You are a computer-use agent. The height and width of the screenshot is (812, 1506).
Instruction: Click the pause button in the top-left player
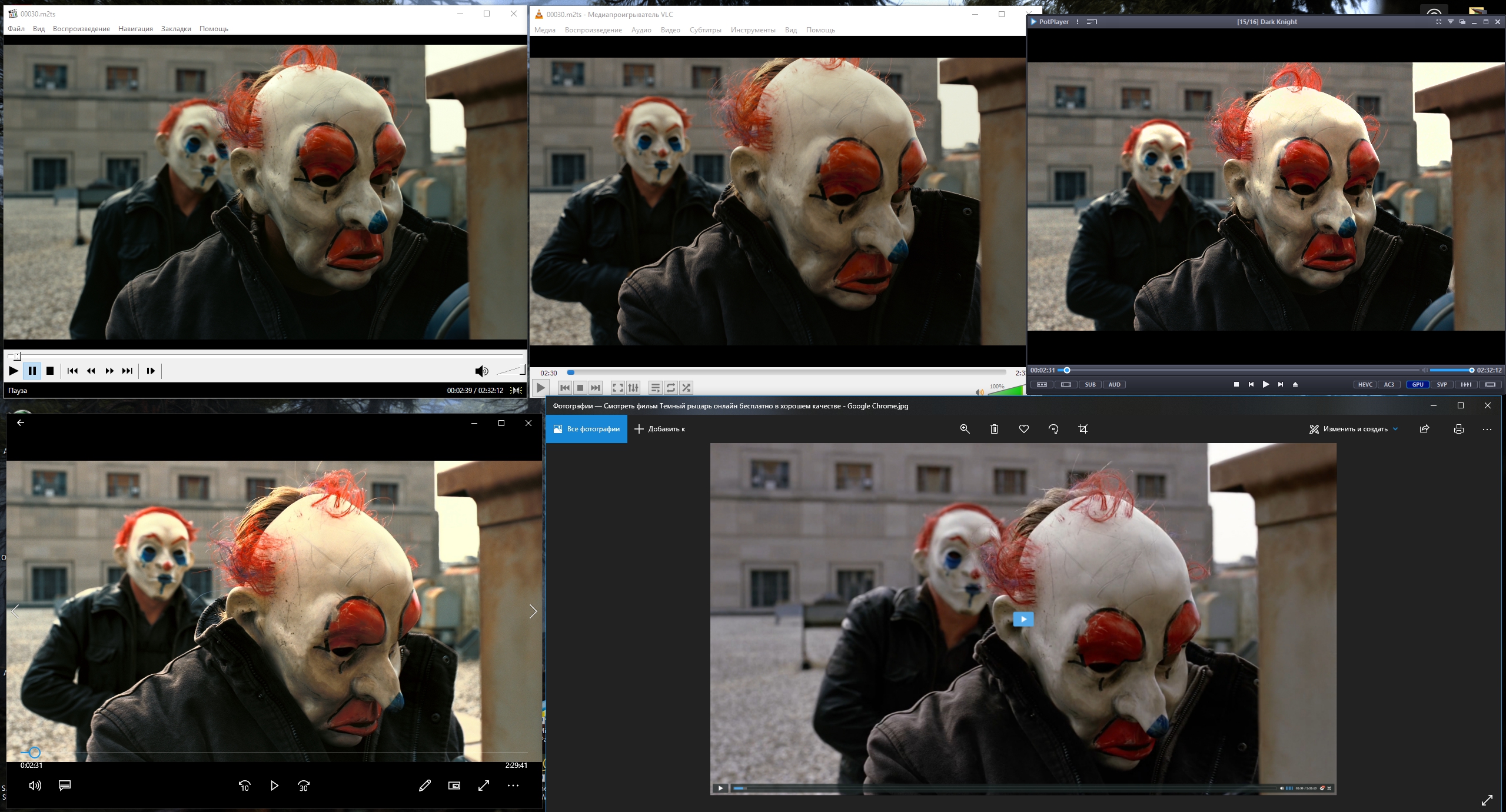pos(32,371)
